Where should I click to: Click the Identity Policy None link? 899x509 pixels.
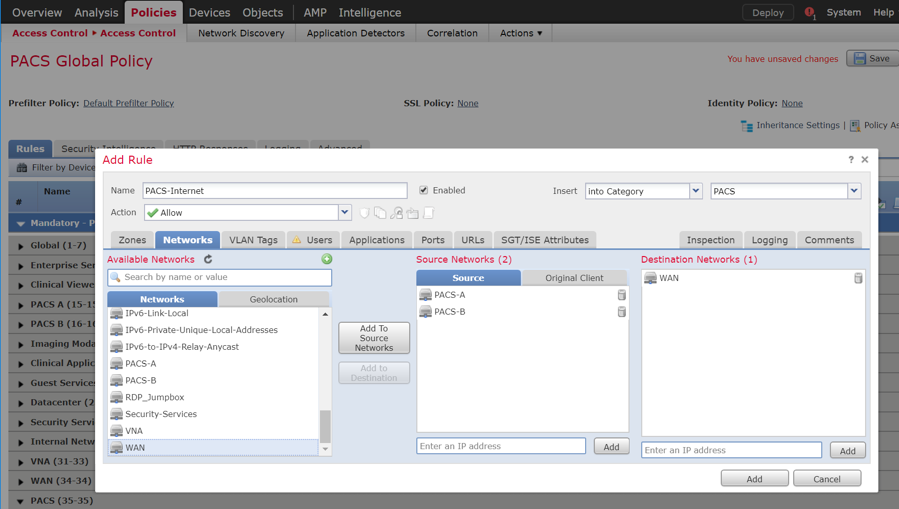point(792,103)
